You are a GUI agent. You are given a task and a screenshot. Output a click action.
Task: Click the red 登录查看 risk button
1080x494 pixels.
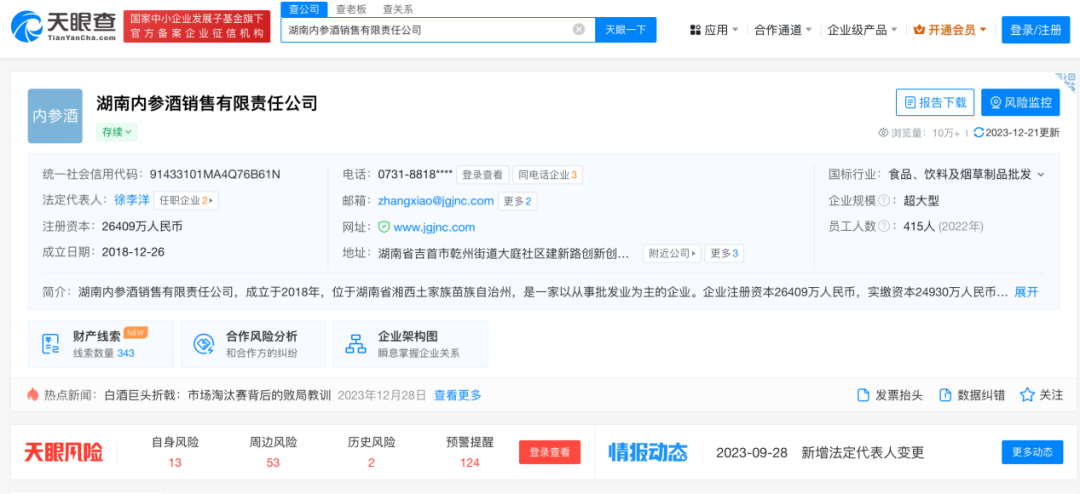point(550,452)
